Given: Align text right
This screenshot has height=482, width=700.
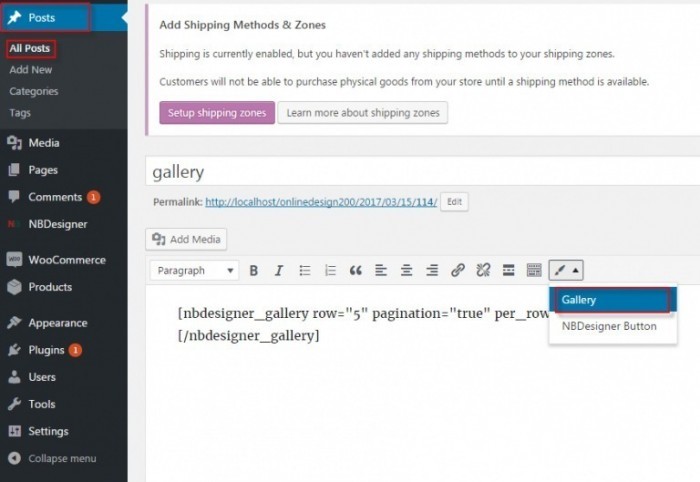Looking at the screenshot, I should [x=432, y=270].
